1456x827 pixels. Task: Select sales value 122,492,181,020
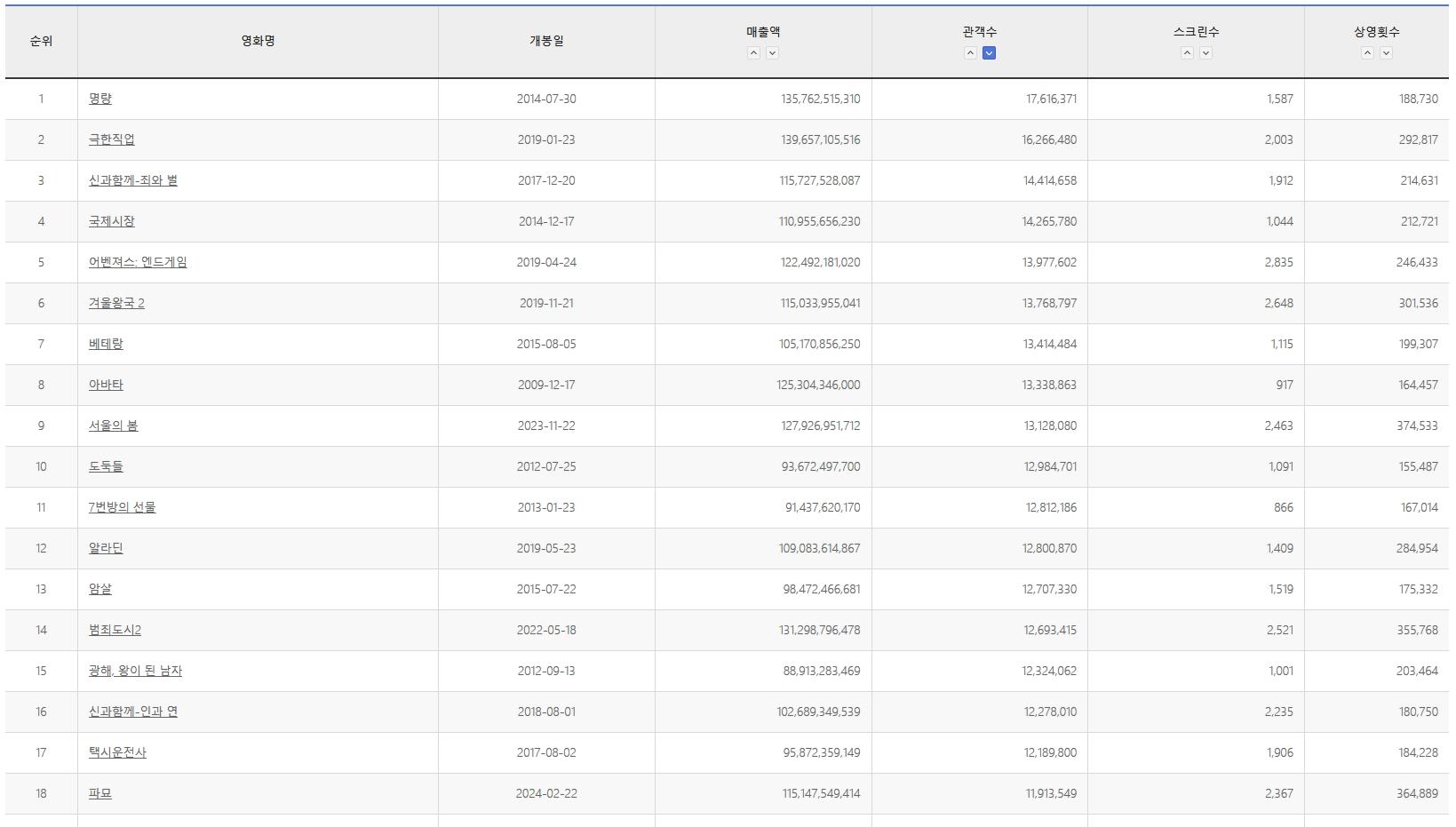click(x=821, y=262)
